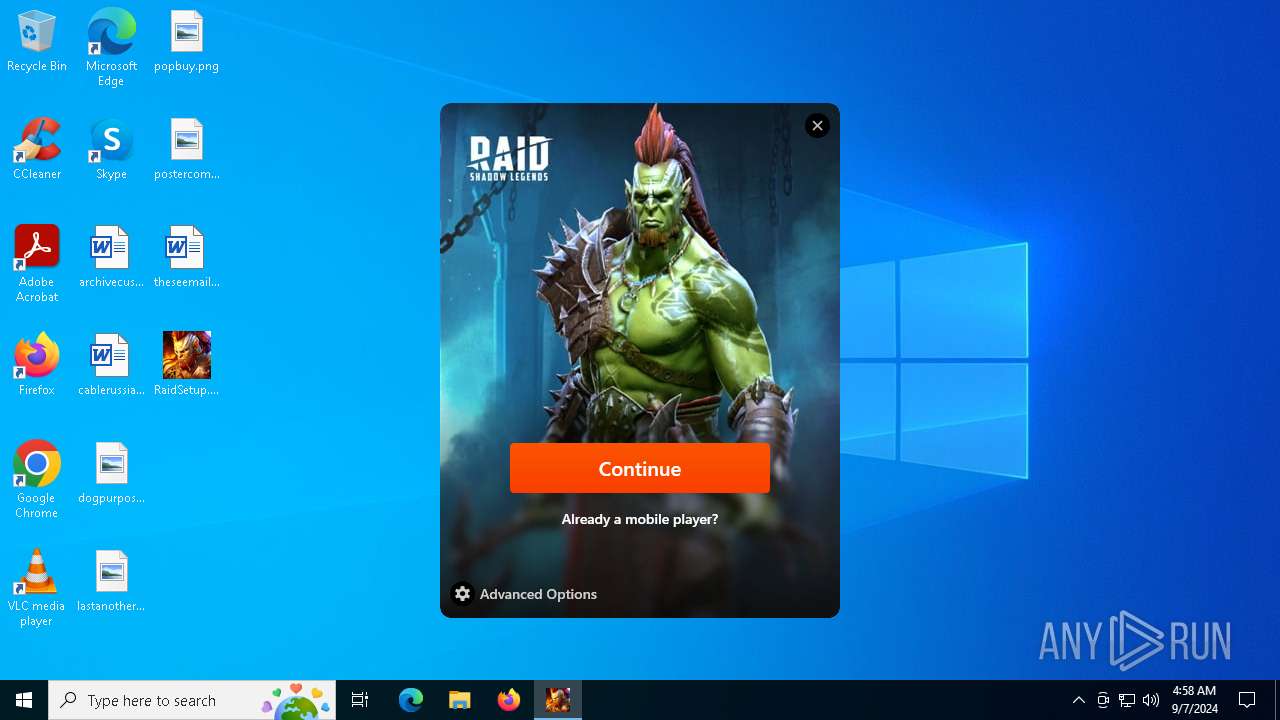Open the network status tray icon
Image resolution: width=1280 pixels, height=720 pixels.
coord(1127,700)
